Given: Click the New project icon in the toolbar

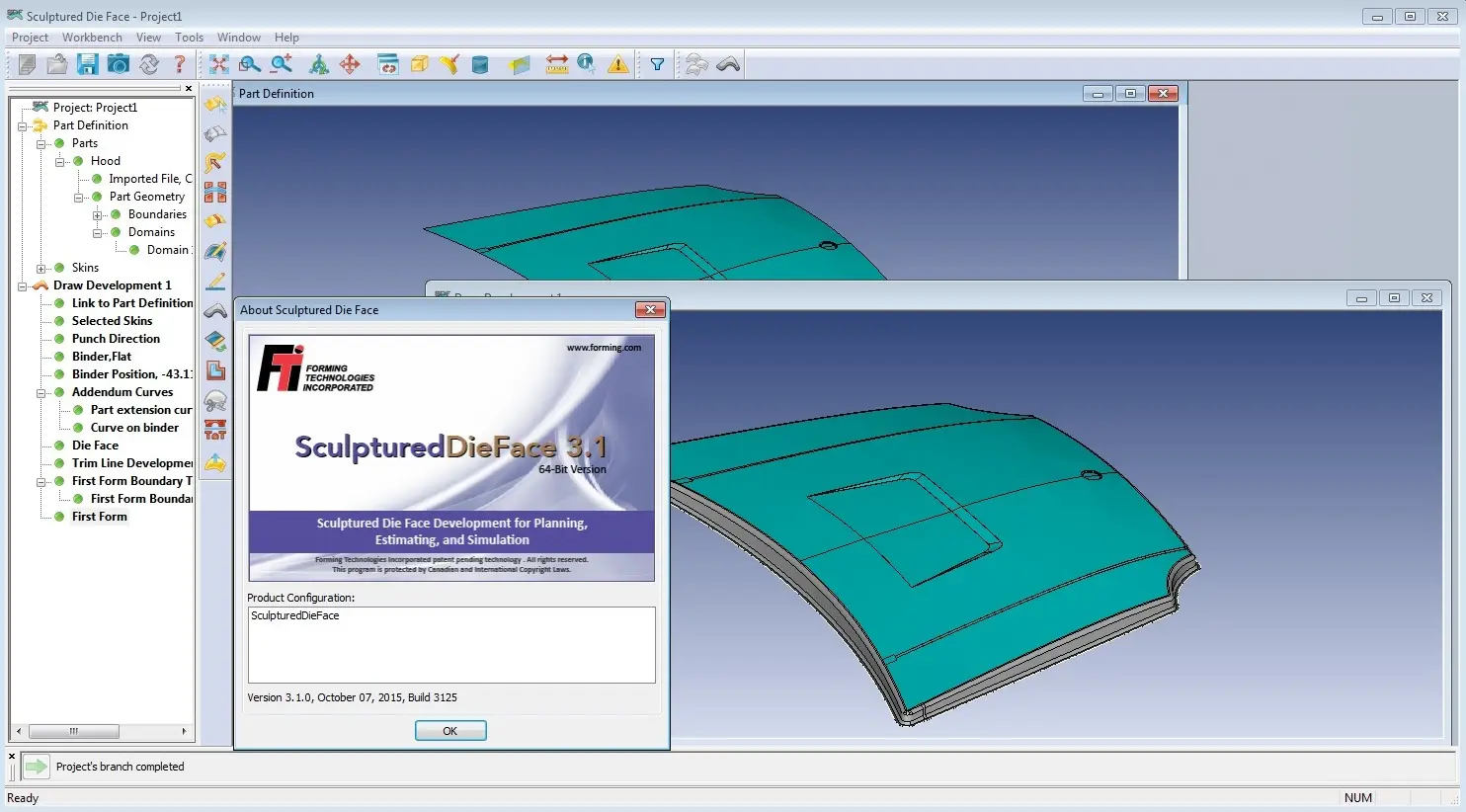Looking at the screenshot, I should pyautogui.click(x=27, y=64).
